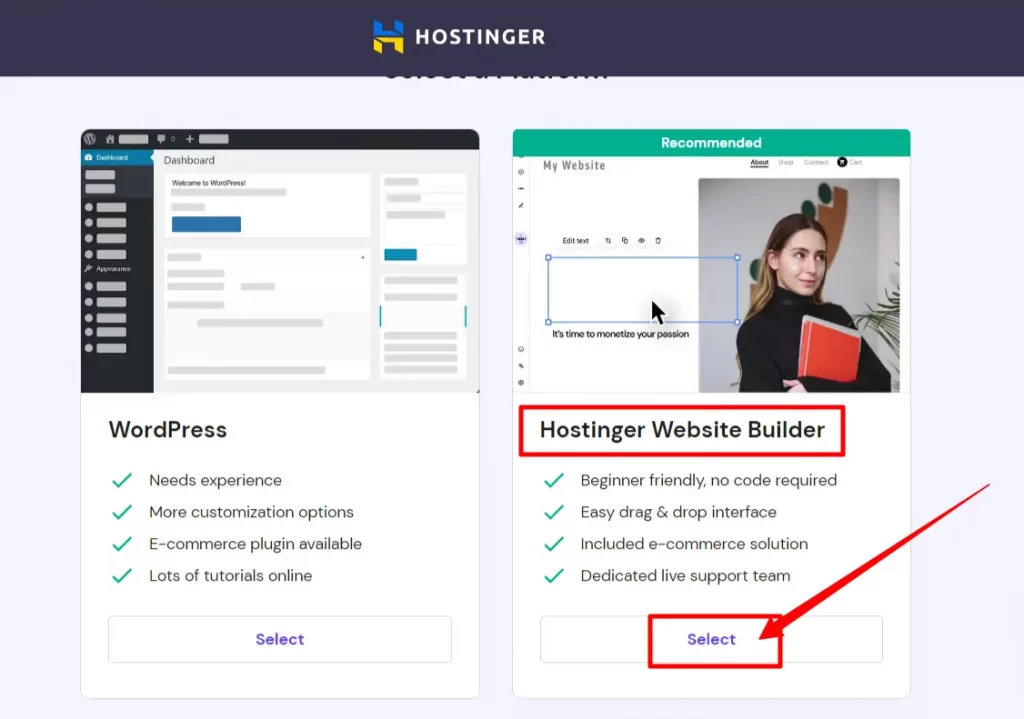This screenshot has height=719, width=1024.
Task: Click the checkmark beside 'More customization options'
Action: pyautogui.click(x=122, y=513)
